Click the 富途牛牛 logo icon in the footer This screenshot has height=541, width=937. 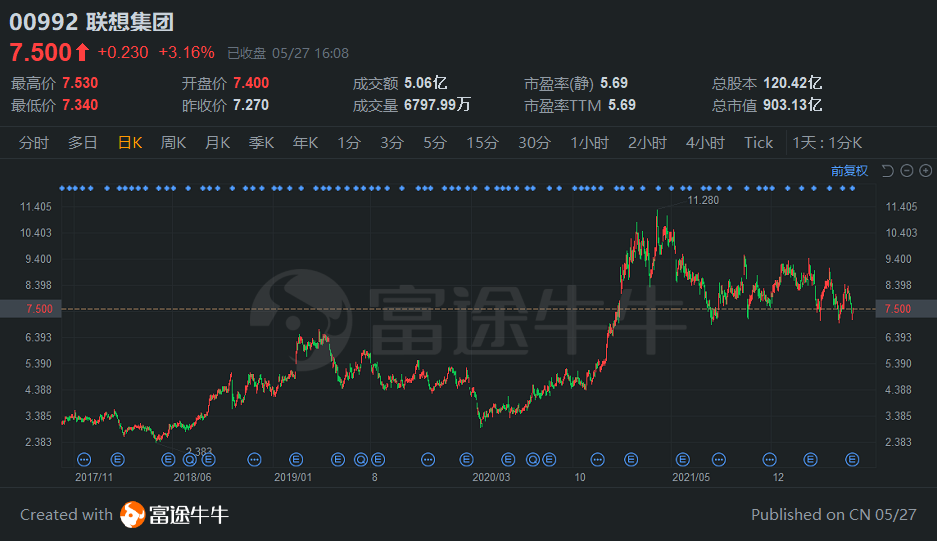tap(133, 515)
